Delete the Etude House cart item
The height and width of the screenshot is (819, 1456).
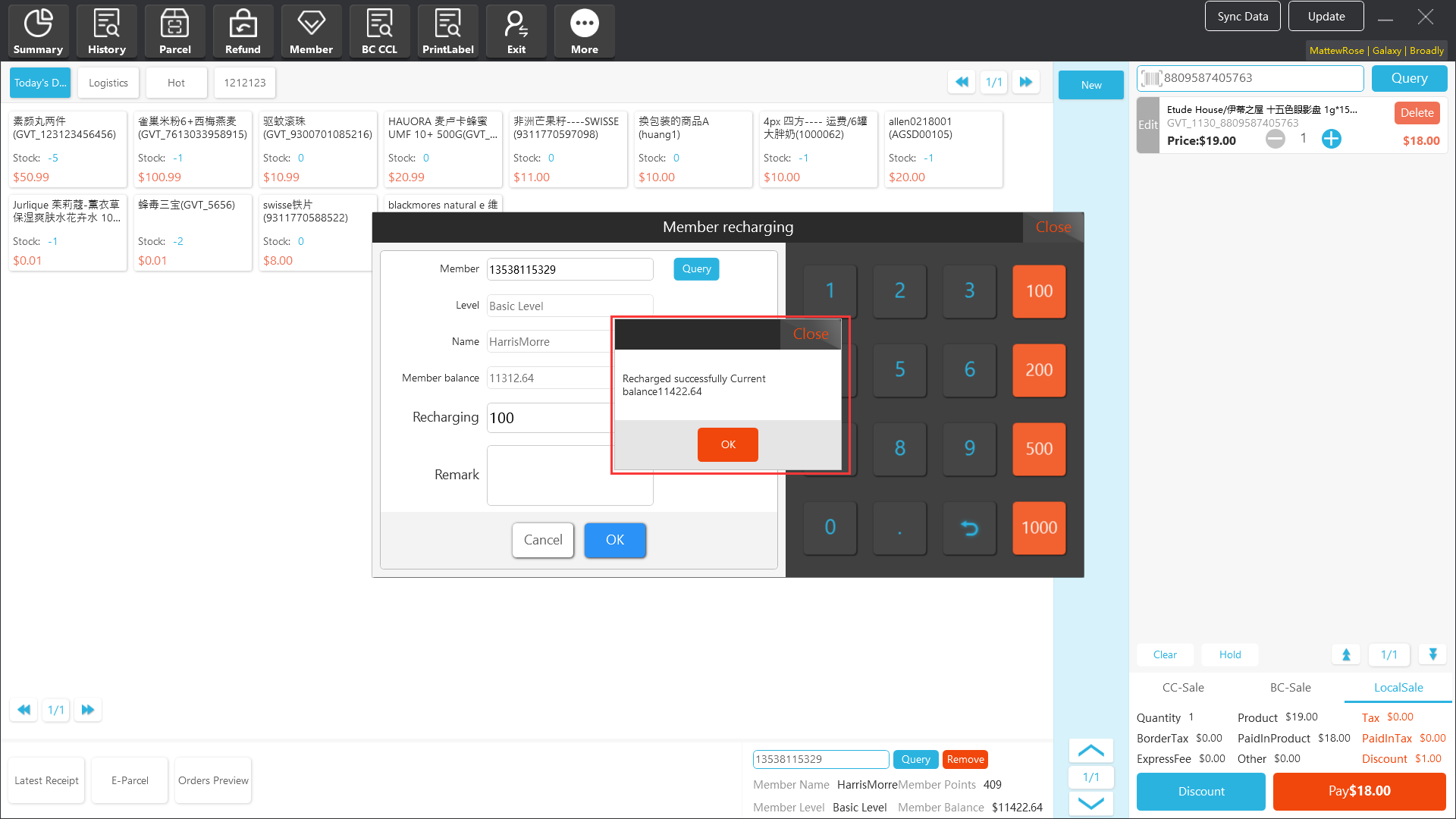[1416, 113]
